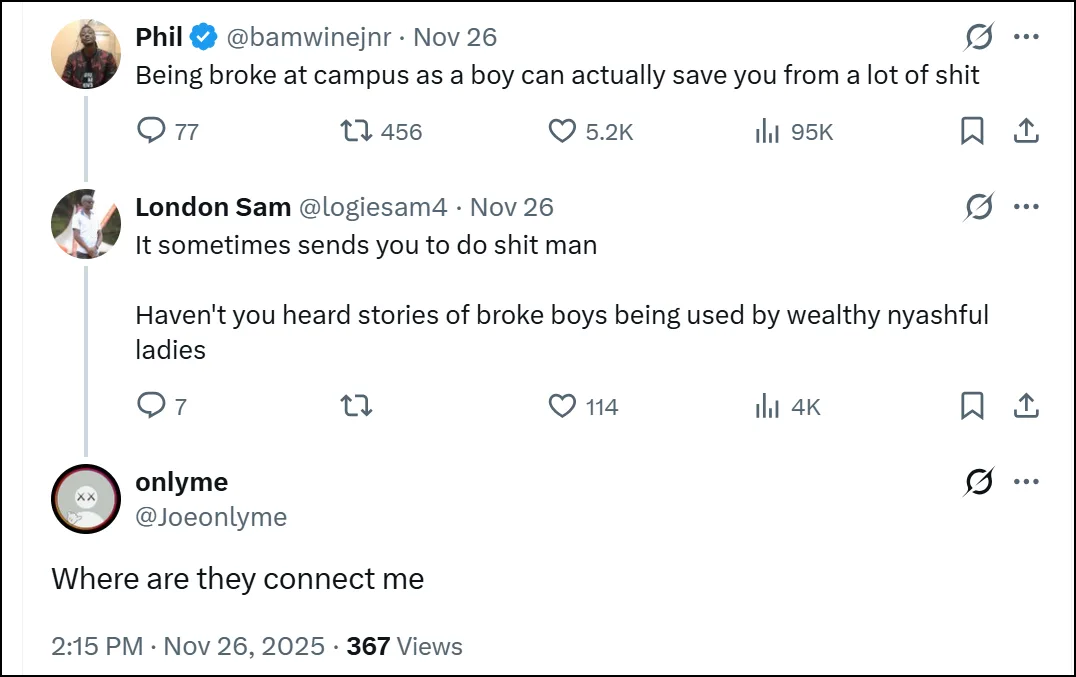Bookmark London Sam's tweet
Image resolution: width=1076 pixels, height=677 pixels.
click(972, 406)
